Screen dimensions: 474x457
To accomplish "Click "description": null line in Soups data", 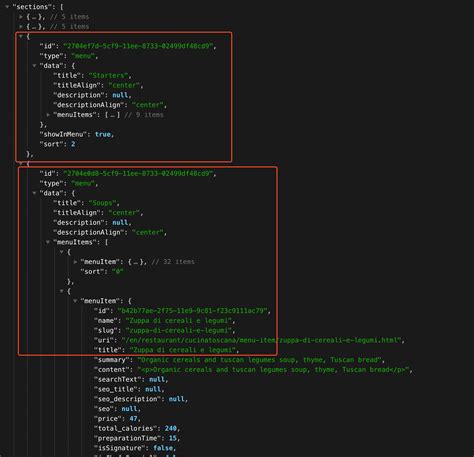I will tap(92, 222).
